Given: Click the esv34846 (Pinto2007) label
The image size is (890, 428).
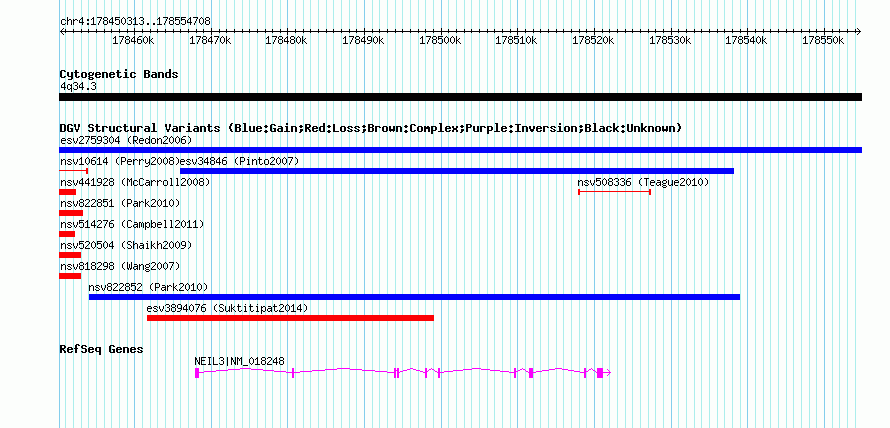Looking at the screenshot, I should 239,161.
